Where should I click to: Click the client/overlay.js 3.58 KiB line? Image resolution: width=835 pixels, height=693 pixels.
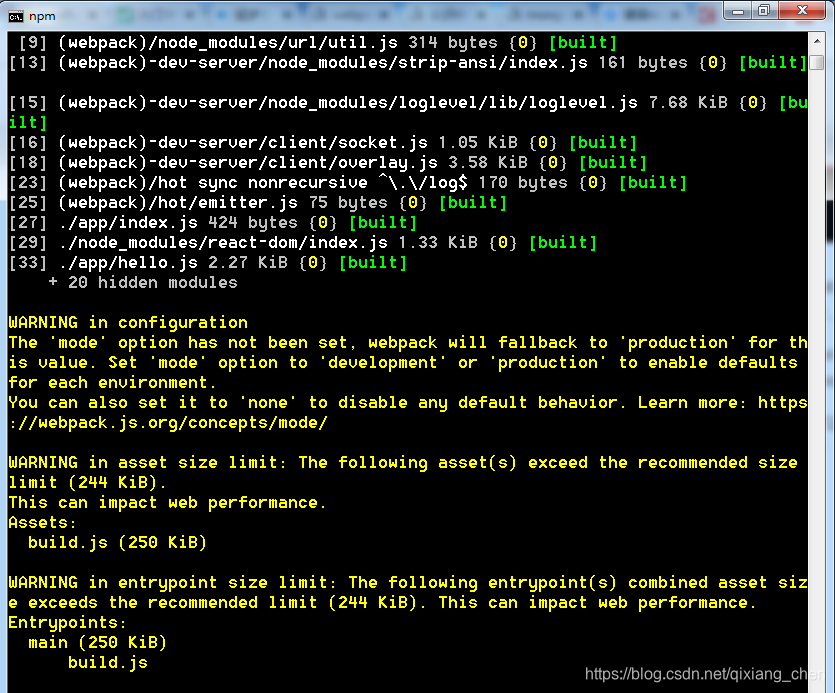tap(328, 162)
